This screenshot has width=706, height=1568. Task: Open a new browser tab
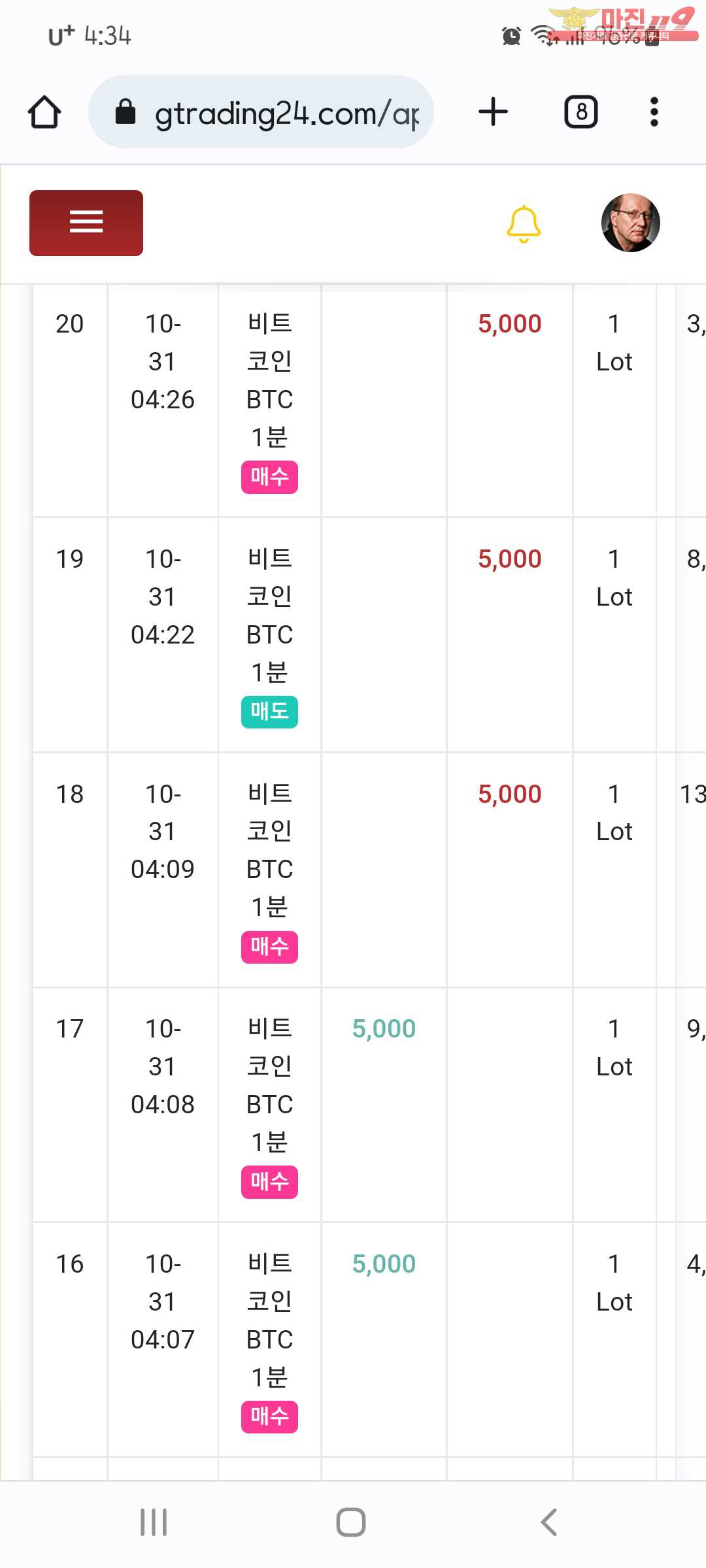click(494, 112)
